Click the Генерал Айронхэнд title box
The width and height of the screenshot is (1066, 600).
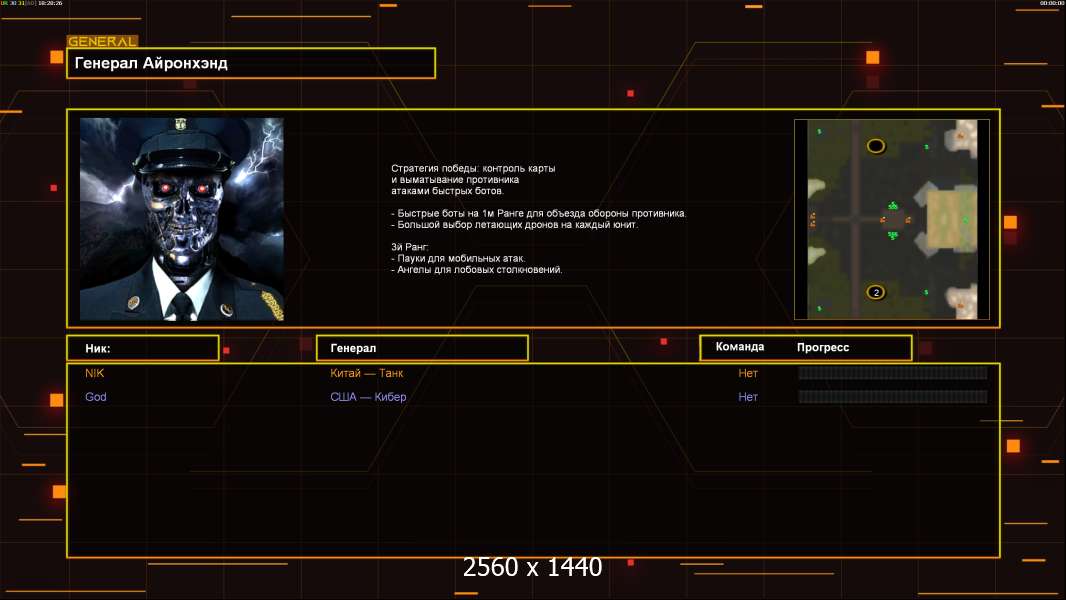coord(251,63)
